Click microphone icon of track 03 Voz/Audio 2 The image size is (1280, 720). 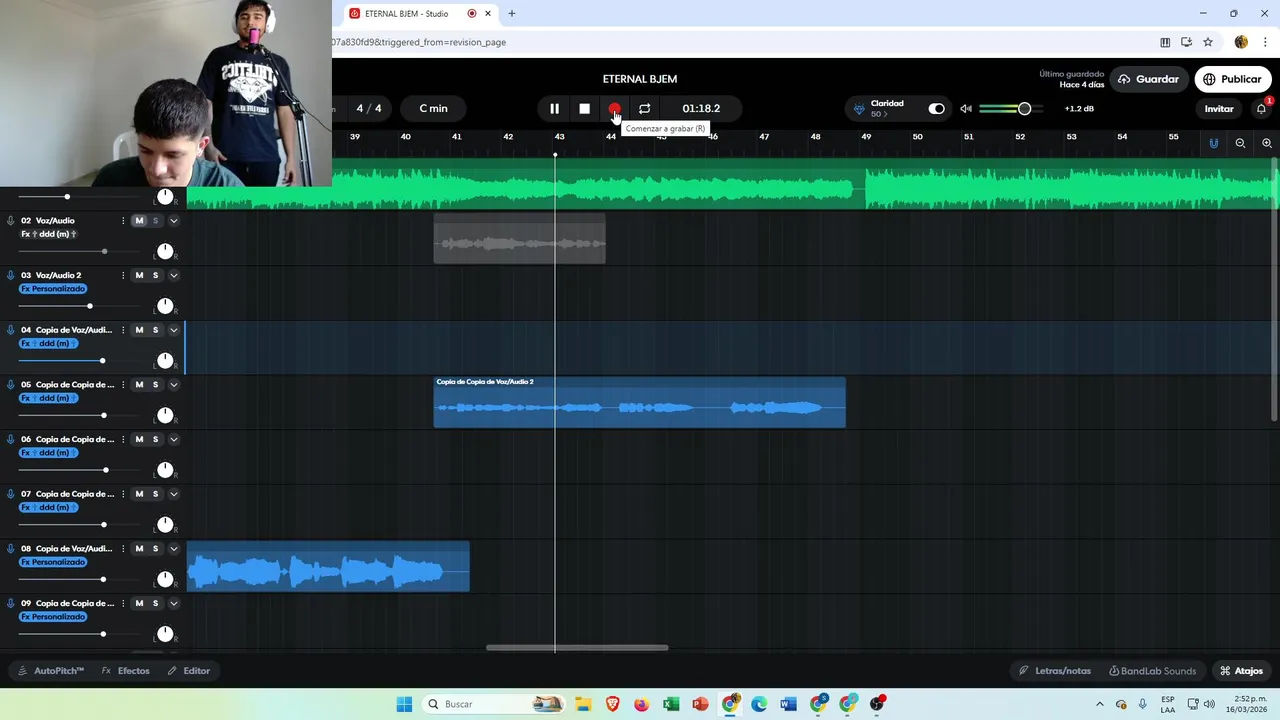[11, 275]
